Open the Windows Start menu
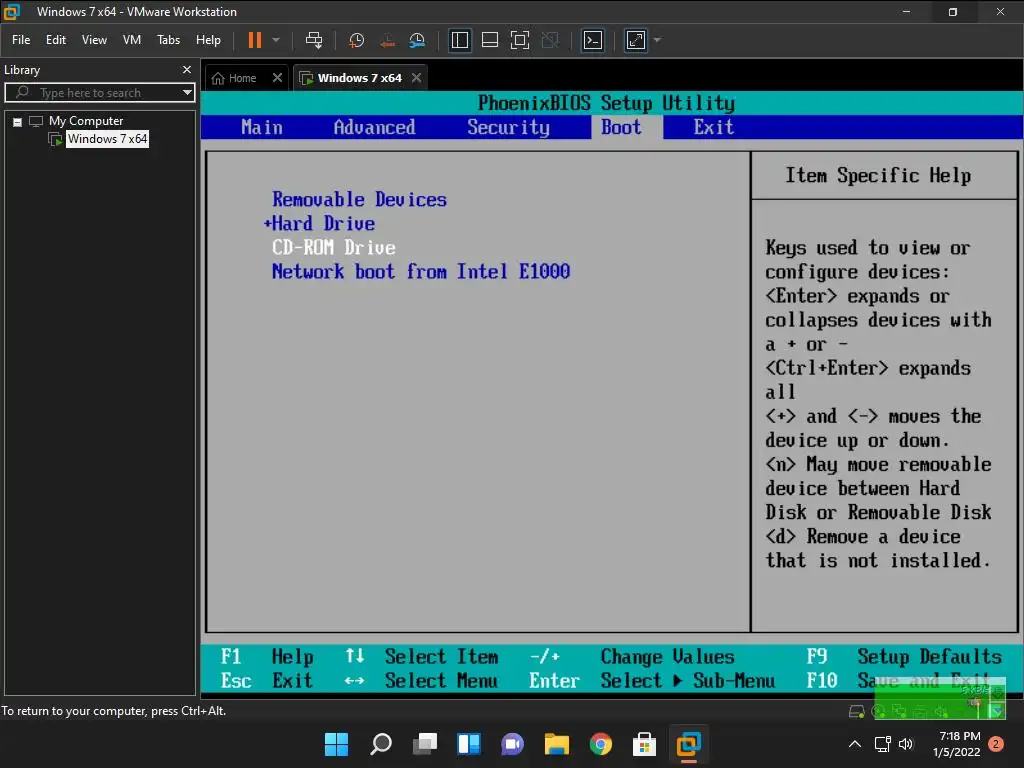Screen dimensions: 1024x768 click(337, 744)
